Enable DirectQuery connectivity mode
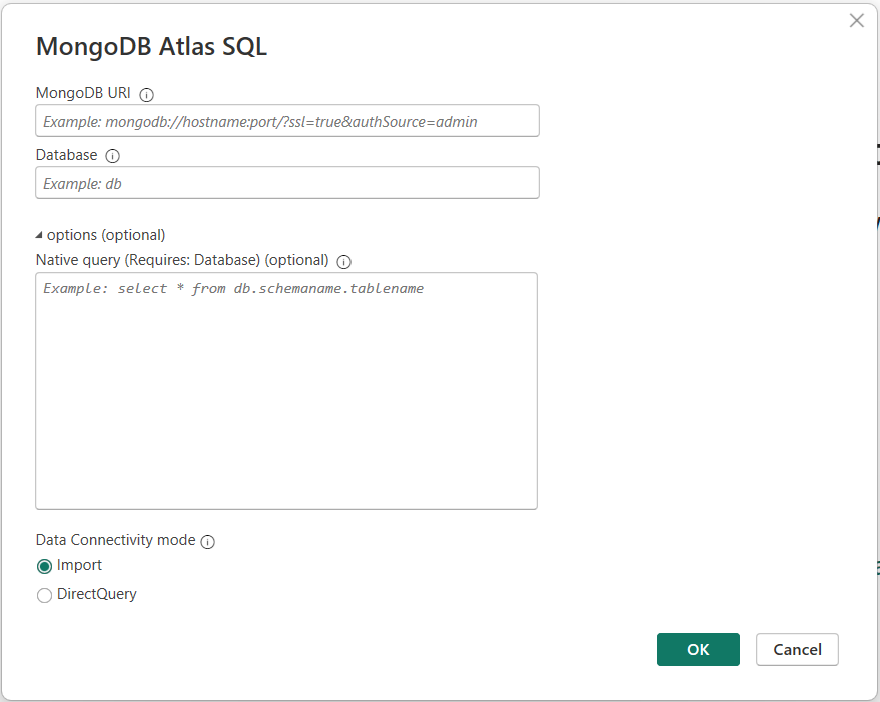This screenshot has height=702, width=880. 44,595
